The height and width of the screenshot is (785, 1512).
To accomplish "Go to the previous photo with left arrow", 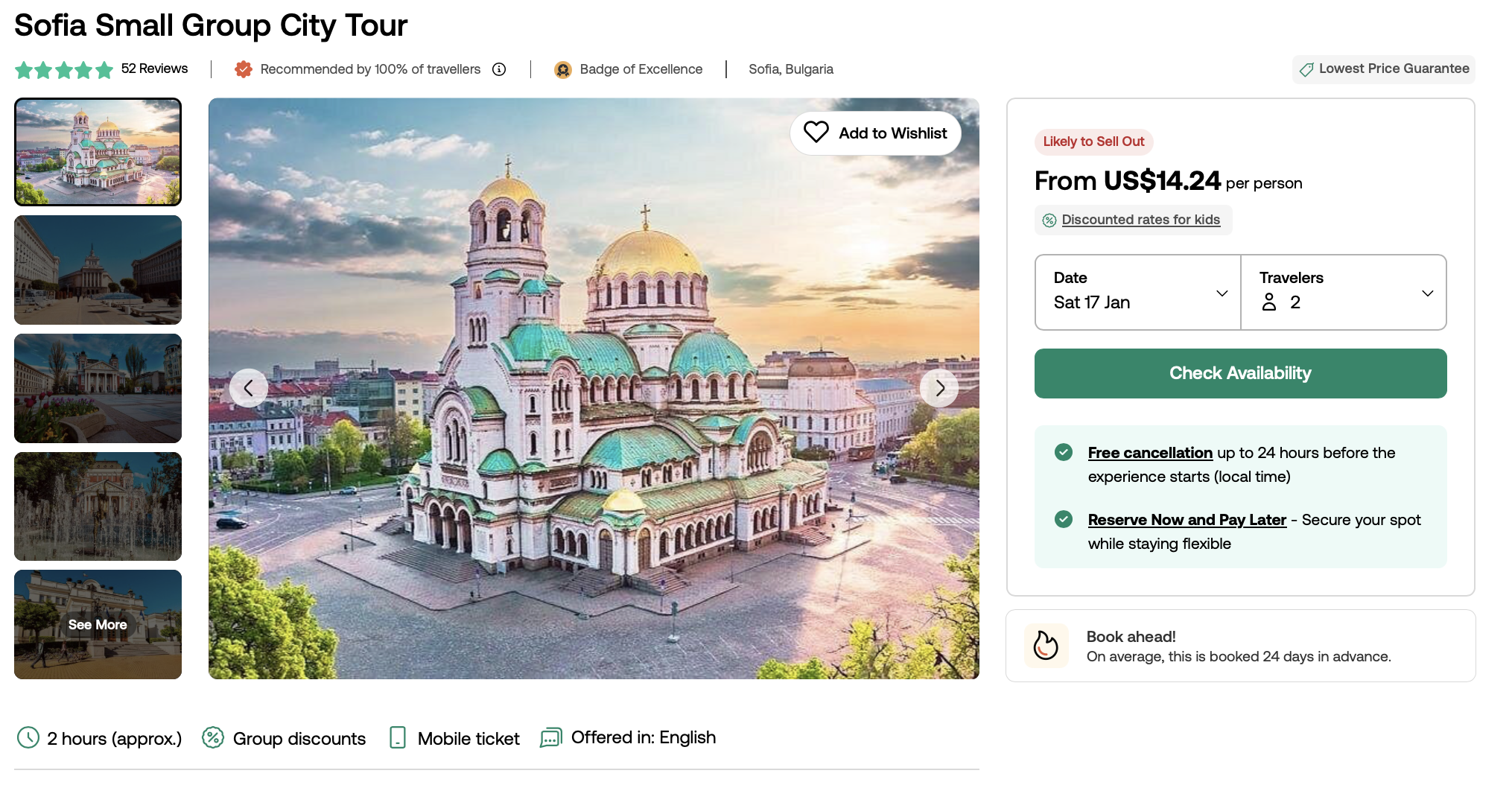I will coord(249,388).
